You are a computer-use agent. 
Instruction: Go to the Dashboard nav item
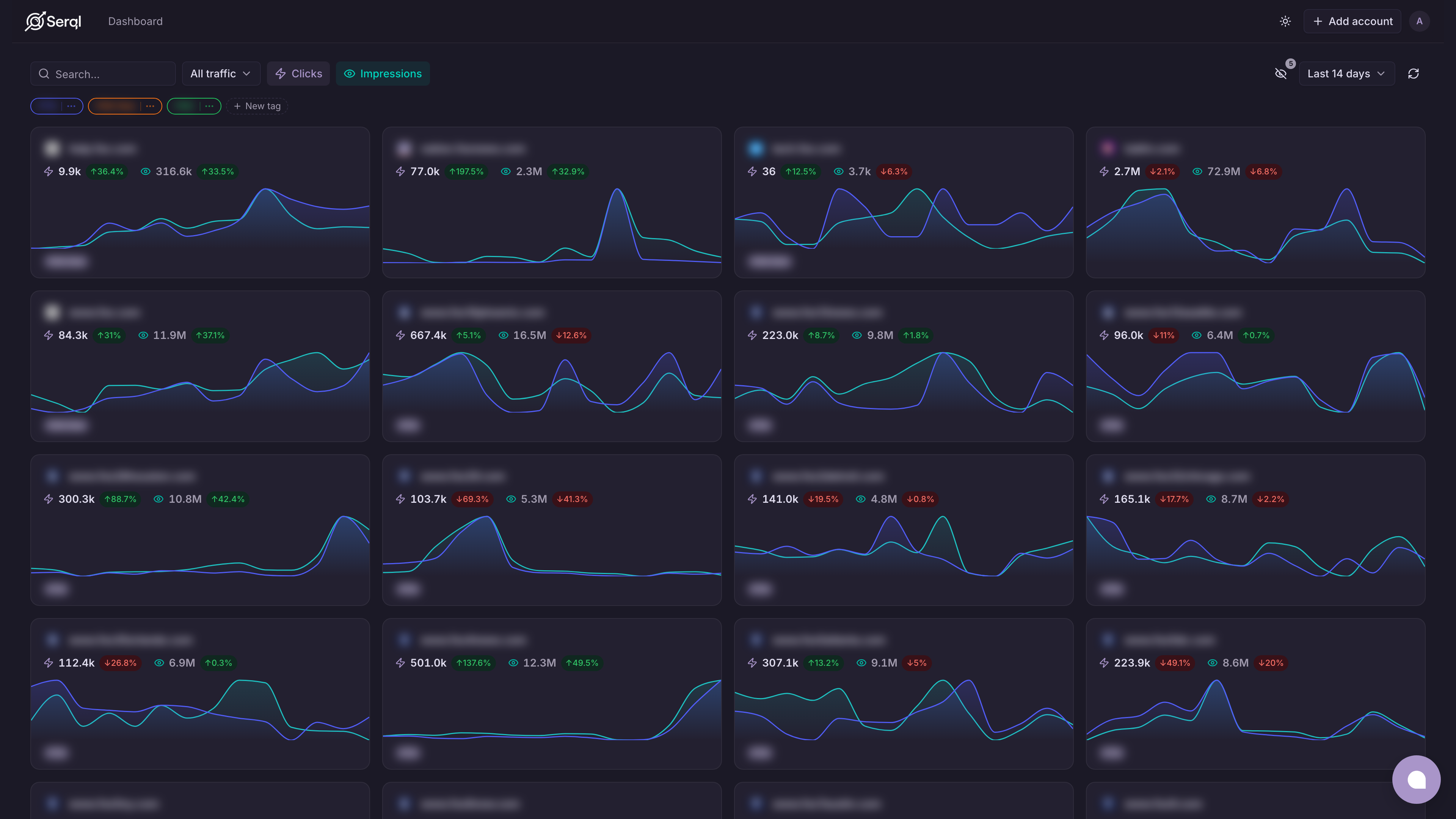click(x=135, y=22)
